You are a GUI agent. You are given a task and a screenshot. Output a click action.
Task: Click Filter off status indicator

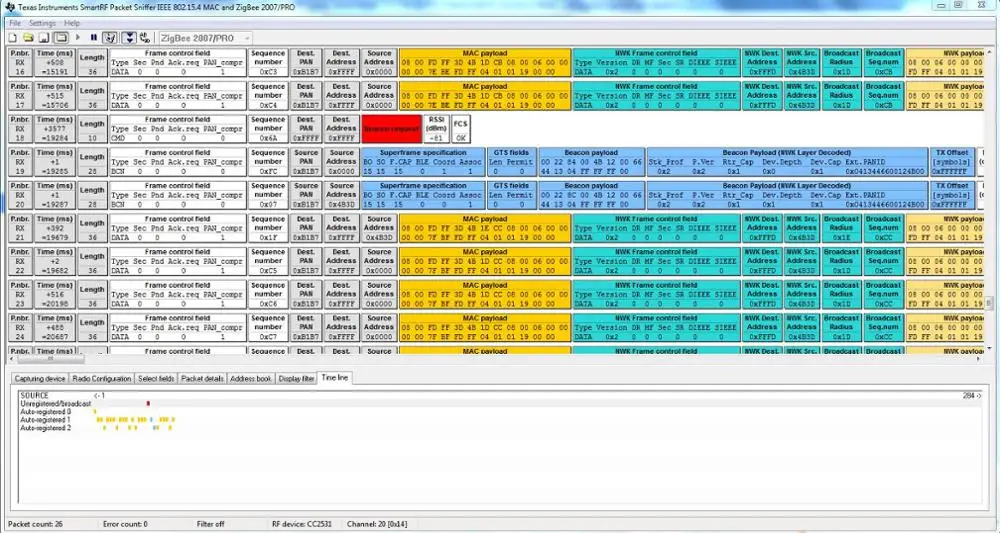[210, 524]
